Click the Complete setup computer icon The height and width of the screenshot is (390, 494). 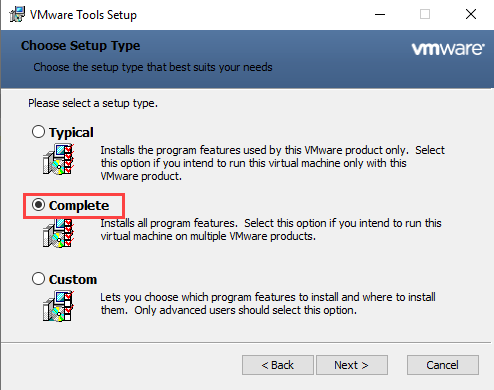point(58,233)
